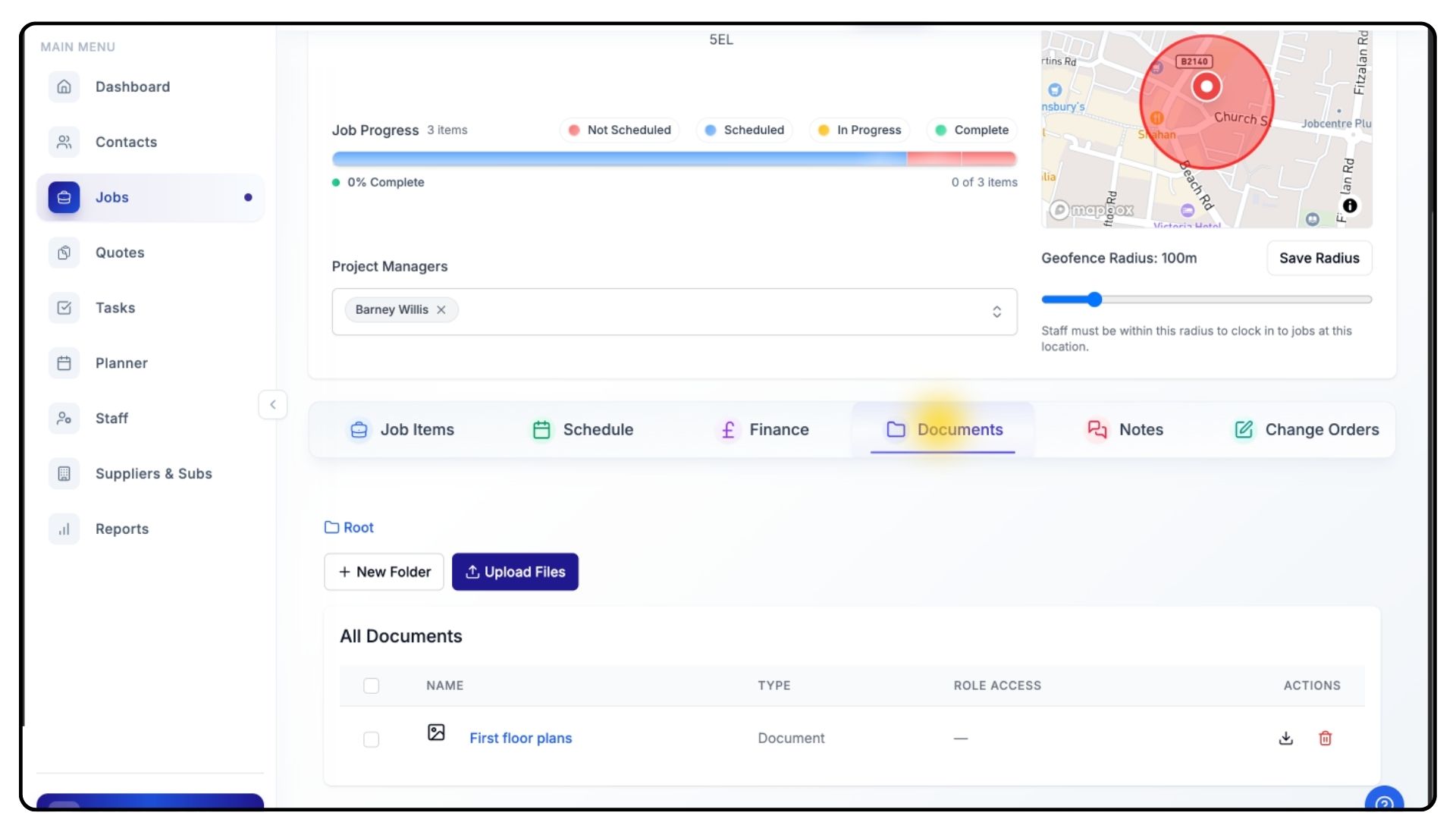Click the Upload Files button
The image size is (1456, 819).
[x=515, y=572]
